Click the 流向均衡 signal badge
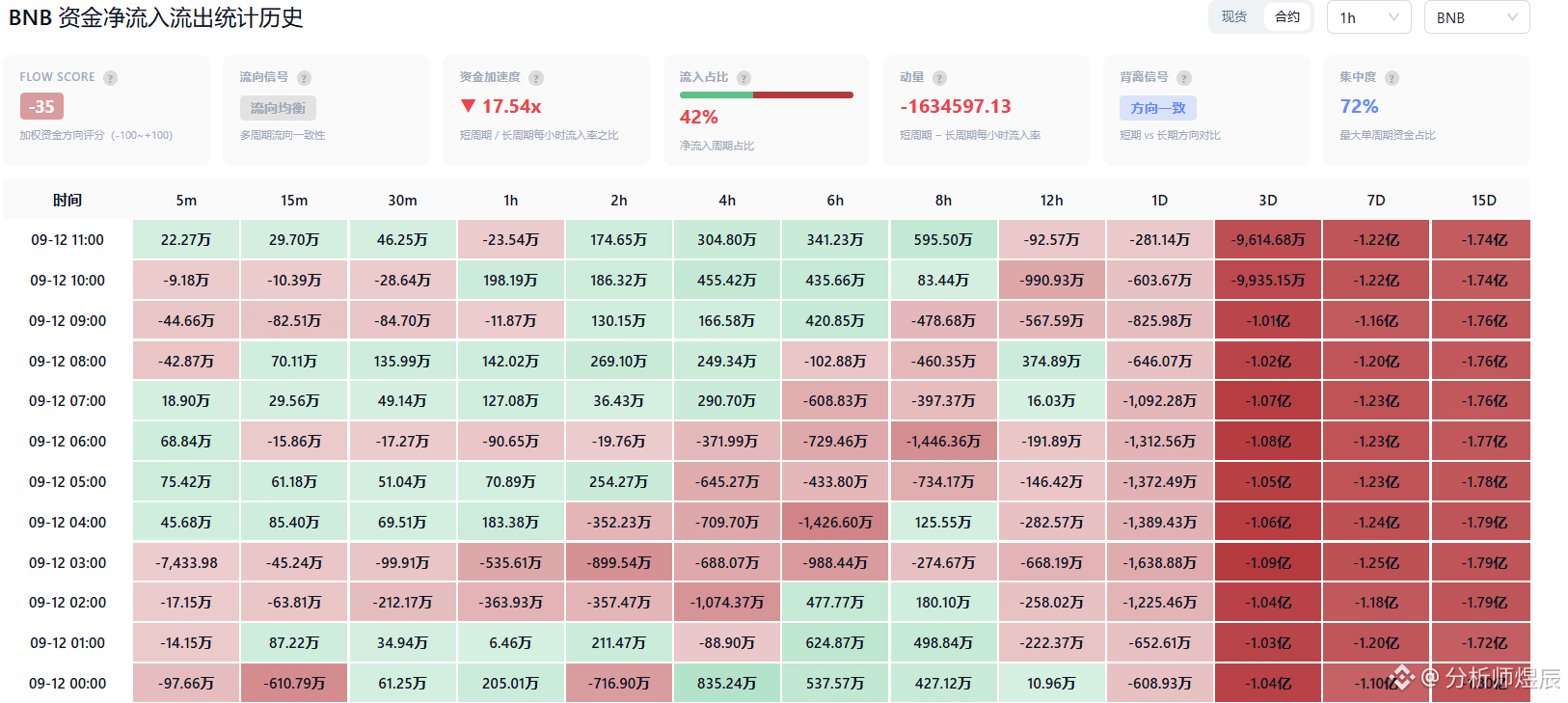 tap(278, 108)
